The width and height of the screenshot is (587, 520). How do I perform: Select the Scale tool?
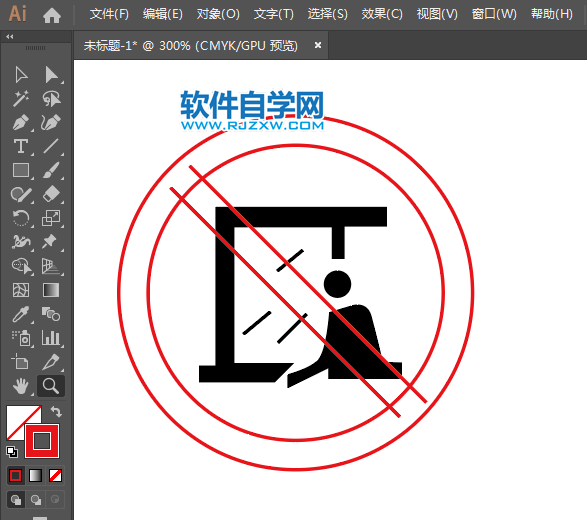[51, 218]
